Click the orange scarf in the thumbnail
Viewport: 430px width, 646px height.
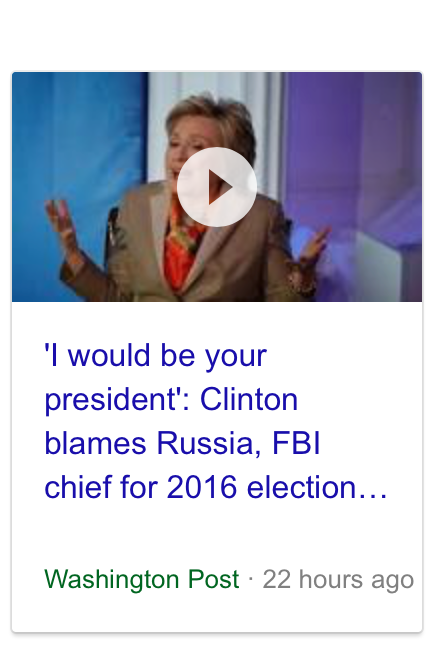(181, 247)
